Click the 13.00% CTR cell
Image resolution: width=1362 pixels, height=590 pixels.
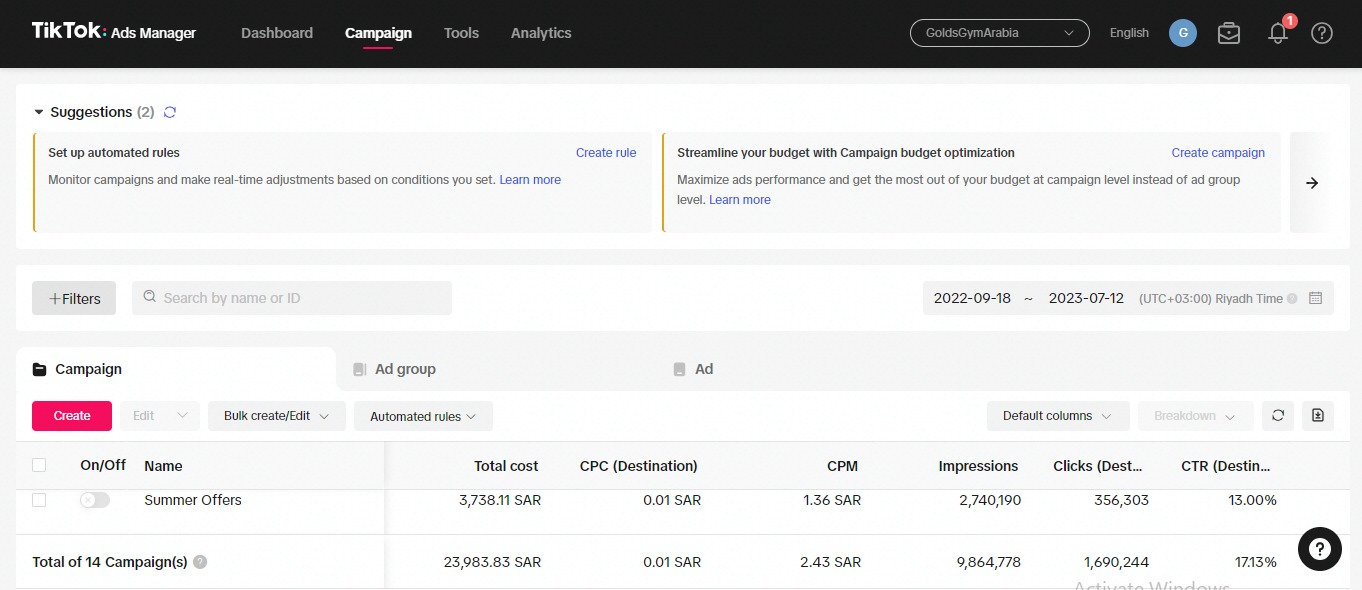click(1253, 500)
